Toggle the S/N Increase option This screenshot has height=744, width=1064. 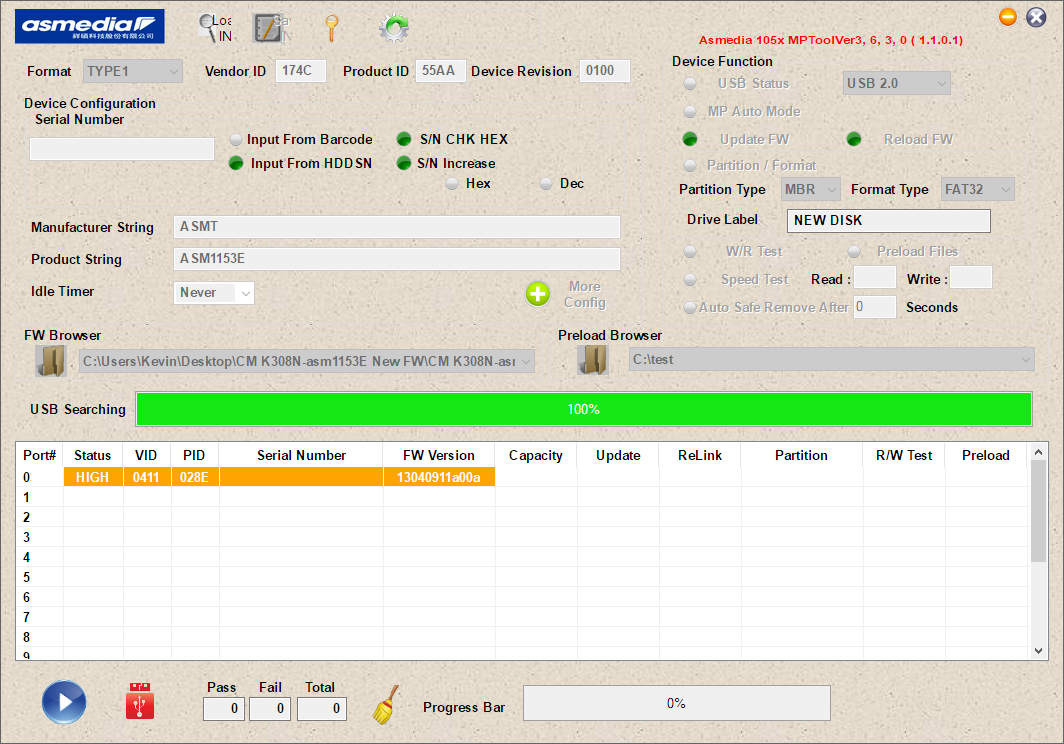pyautogui.click(x=404, y=164)
